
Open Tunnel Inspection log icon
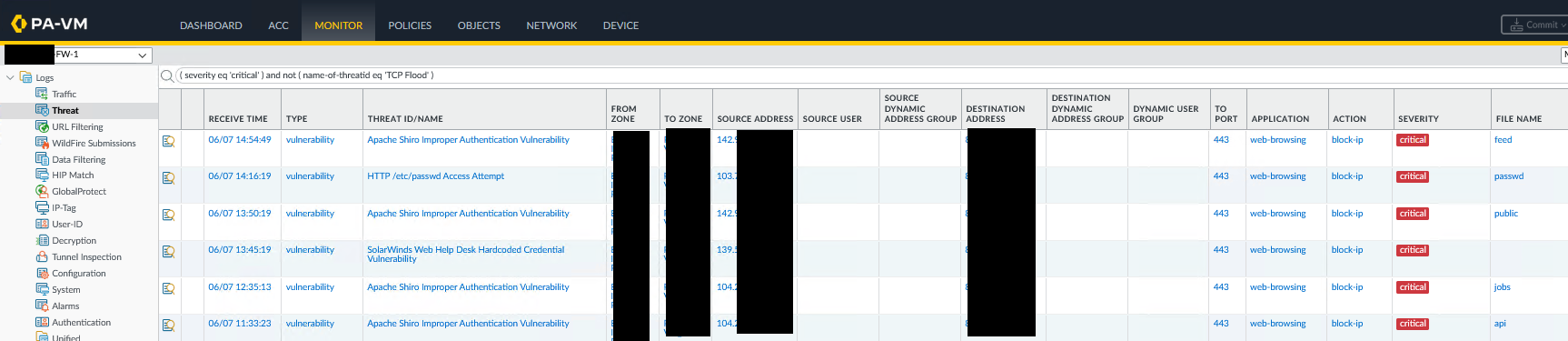[x=41, y=256]
